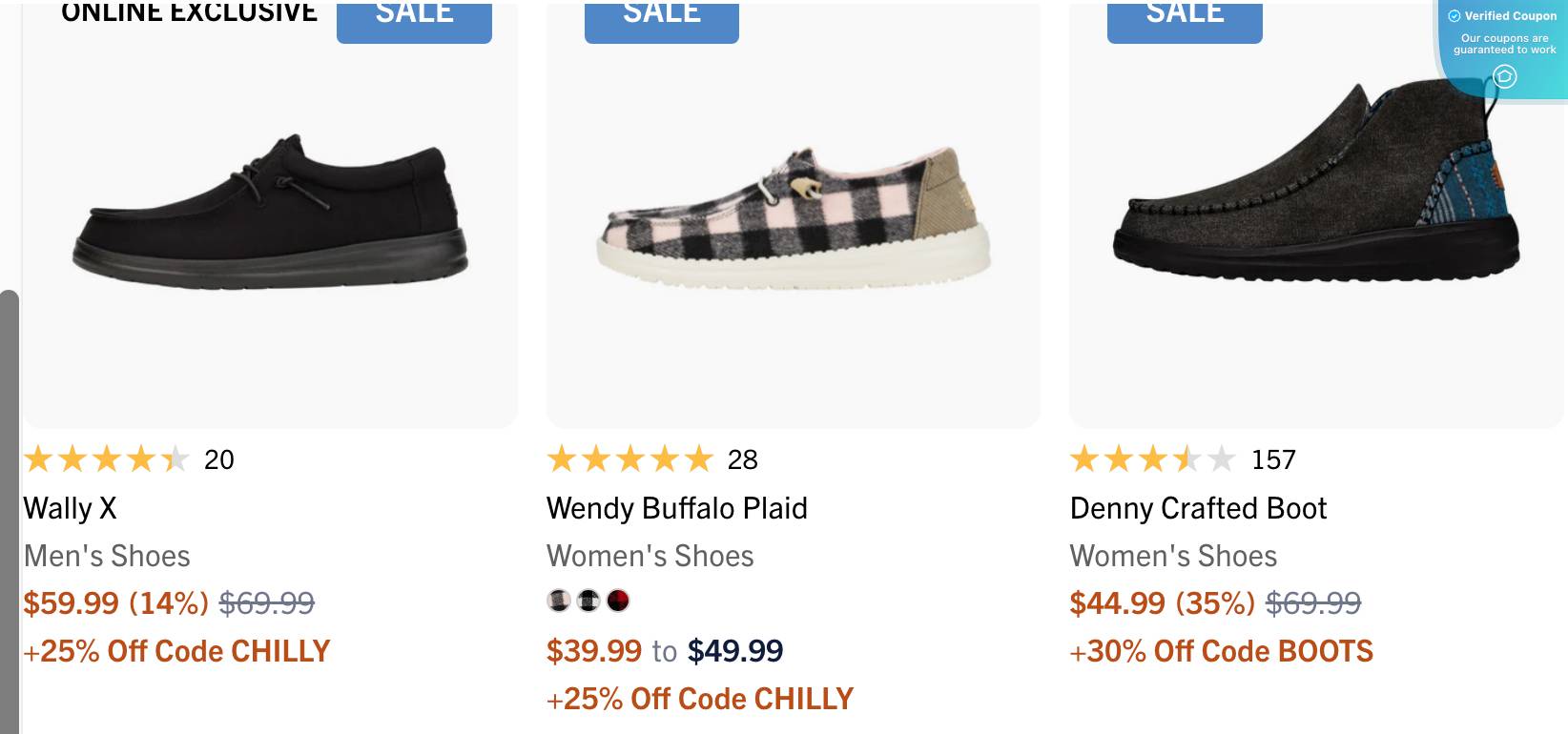The width and height of the screenshot is (1568, 734).
Task: Click the 30% Off Code BOOTS promo
Action: pos(1222,651)
